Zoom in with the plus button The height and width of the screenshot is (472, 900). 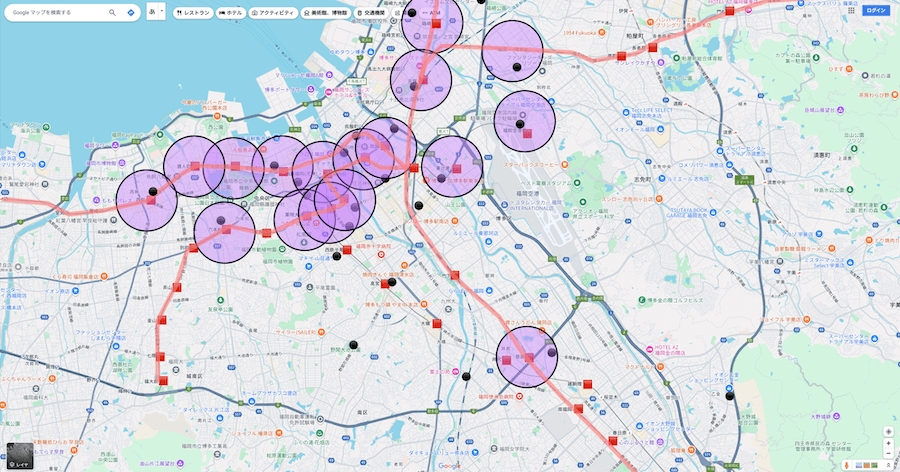click(x=889, y=444)
